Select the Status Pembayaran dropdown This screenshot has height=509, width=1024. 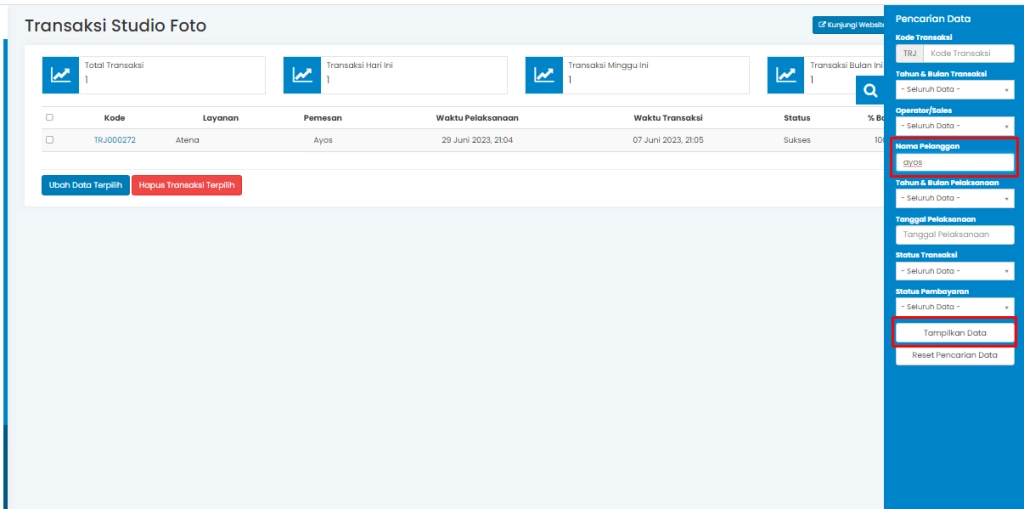(954, 307)
